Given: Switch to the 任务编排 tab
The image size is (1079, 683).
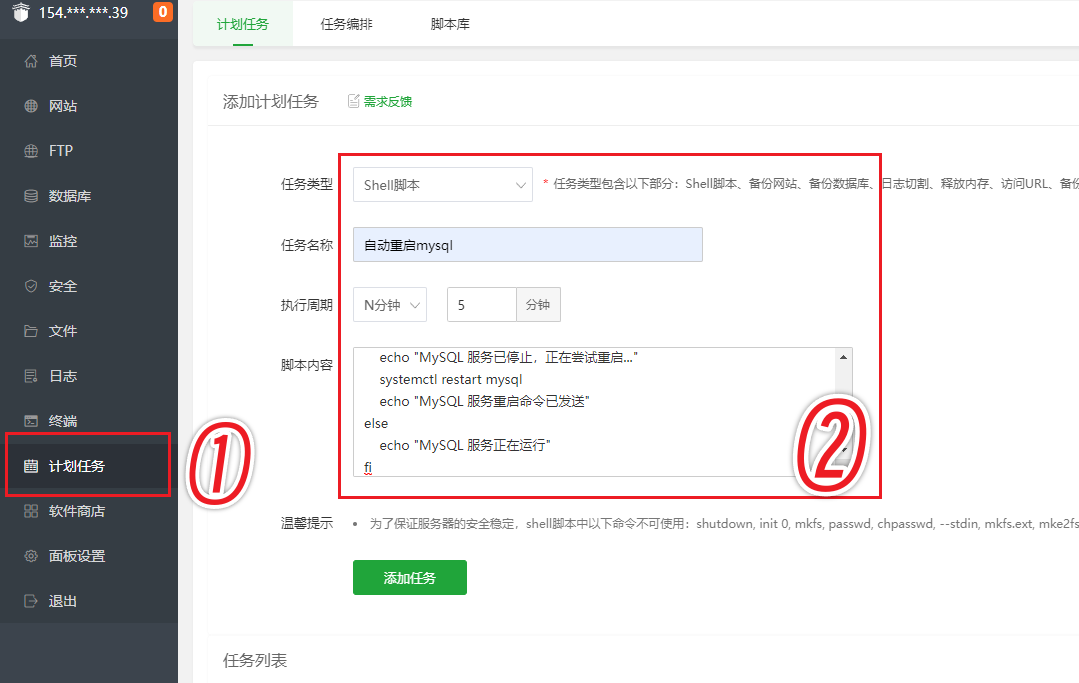Looking at the screenshot, I should tap(346, 24).
